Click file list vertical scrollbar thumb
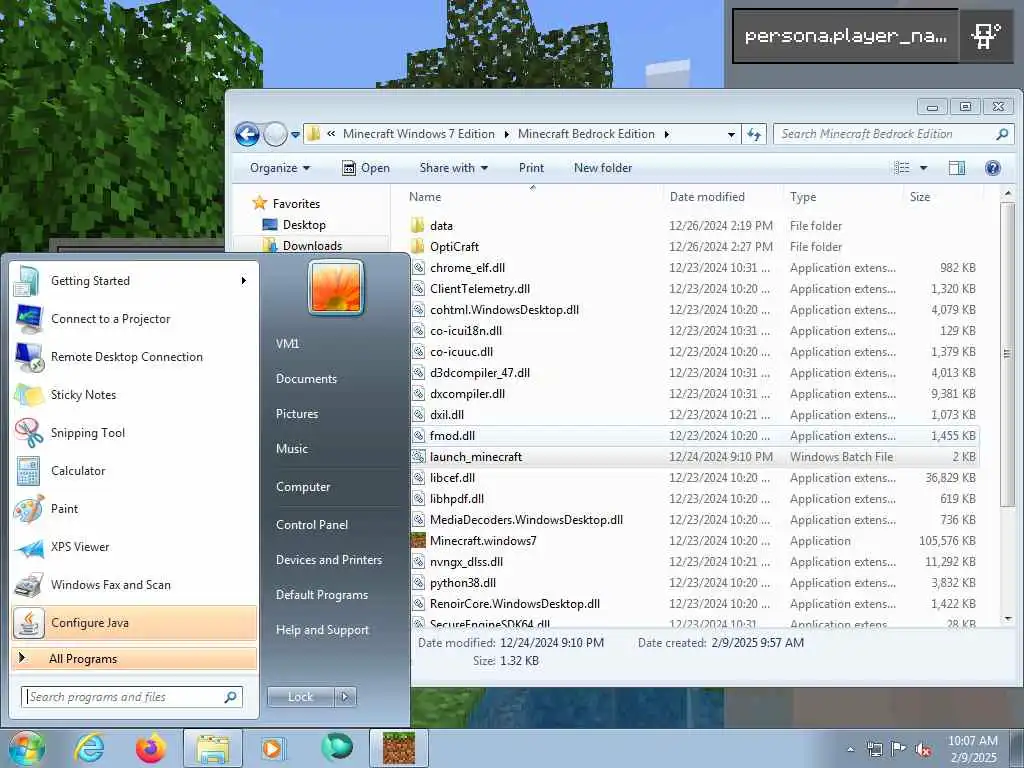 coord(1007,355)
